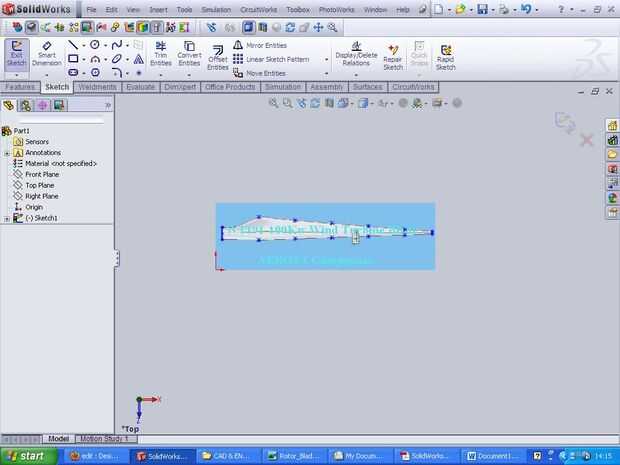Select the Smart Dimension tool
The height and width of the screenshot is (465, 620).
pyautogui.click(x=47, y=54)
